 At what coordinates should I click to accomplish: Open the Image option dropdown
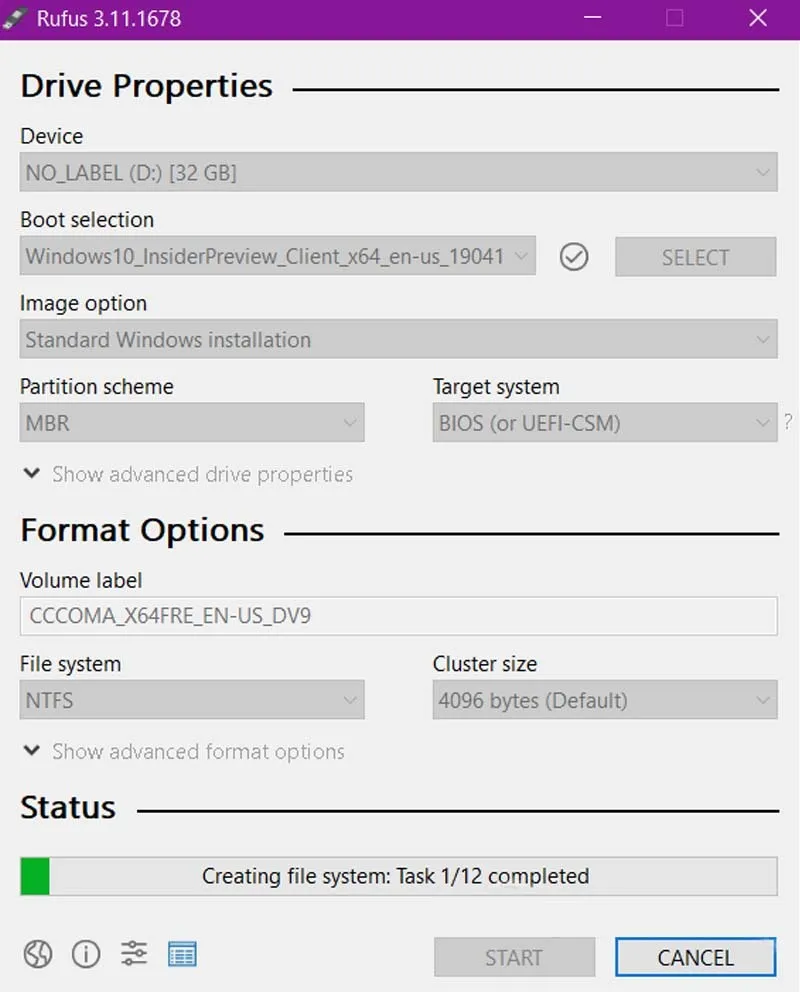[x=398, y=340]
